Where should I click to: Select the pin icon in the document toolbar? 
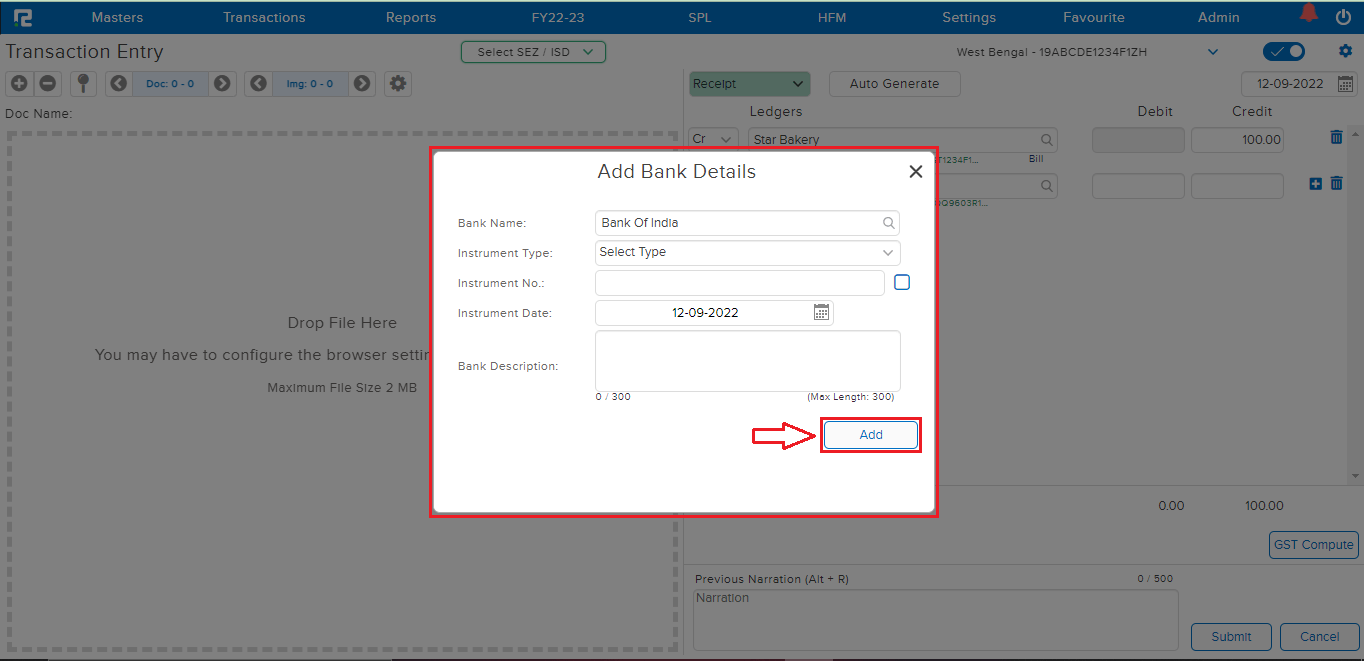pyautogui.click(x=83, y=83)
